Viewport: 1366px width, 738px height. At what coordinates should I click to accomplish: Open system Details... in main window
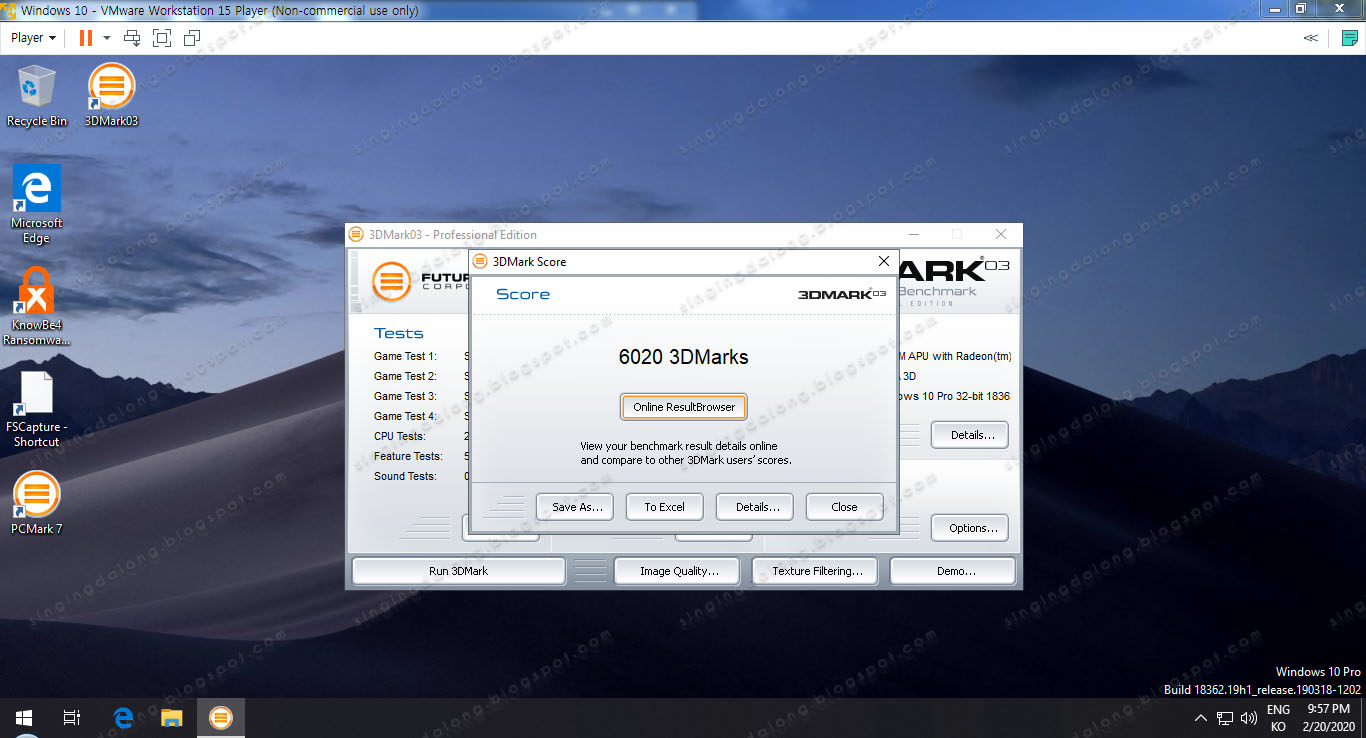pos(970,435)
